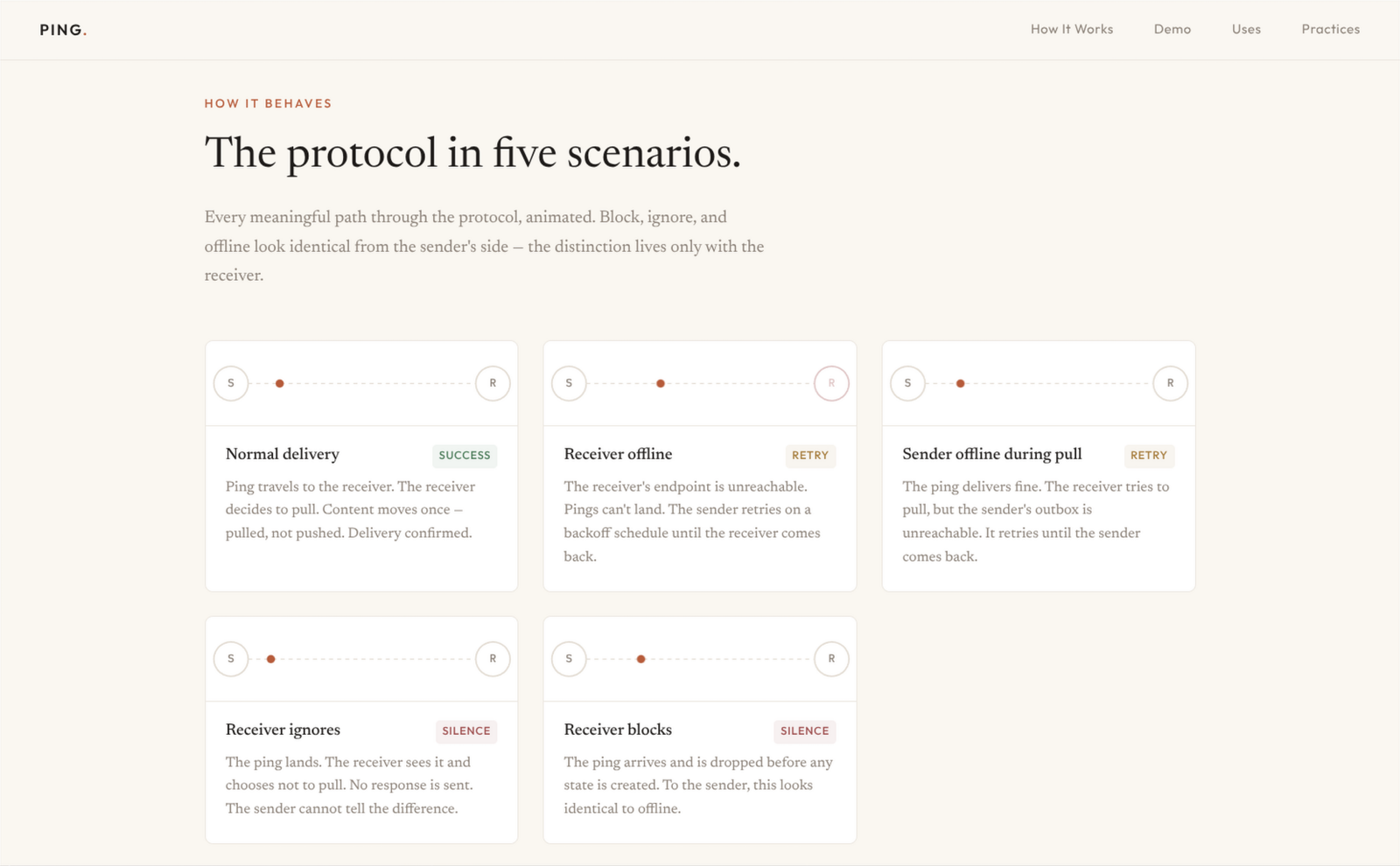The width and height of the screenshot is (1400, 866).
Task: Click the sender node in Receiver offline card
Action: tap(569, 383)
